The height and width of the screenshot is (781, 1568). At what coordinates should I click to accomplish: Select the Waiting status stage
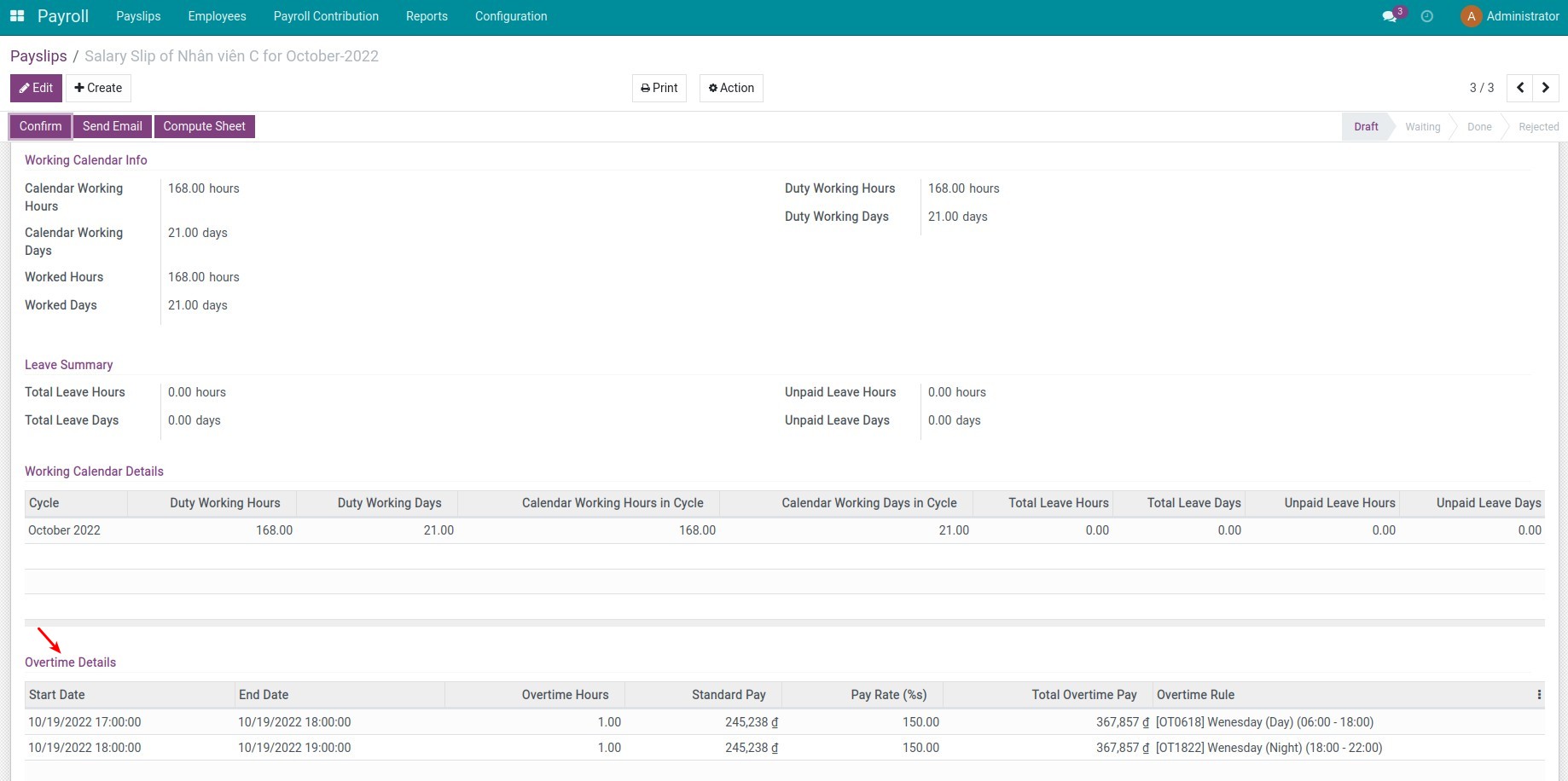pos(1422,127)
